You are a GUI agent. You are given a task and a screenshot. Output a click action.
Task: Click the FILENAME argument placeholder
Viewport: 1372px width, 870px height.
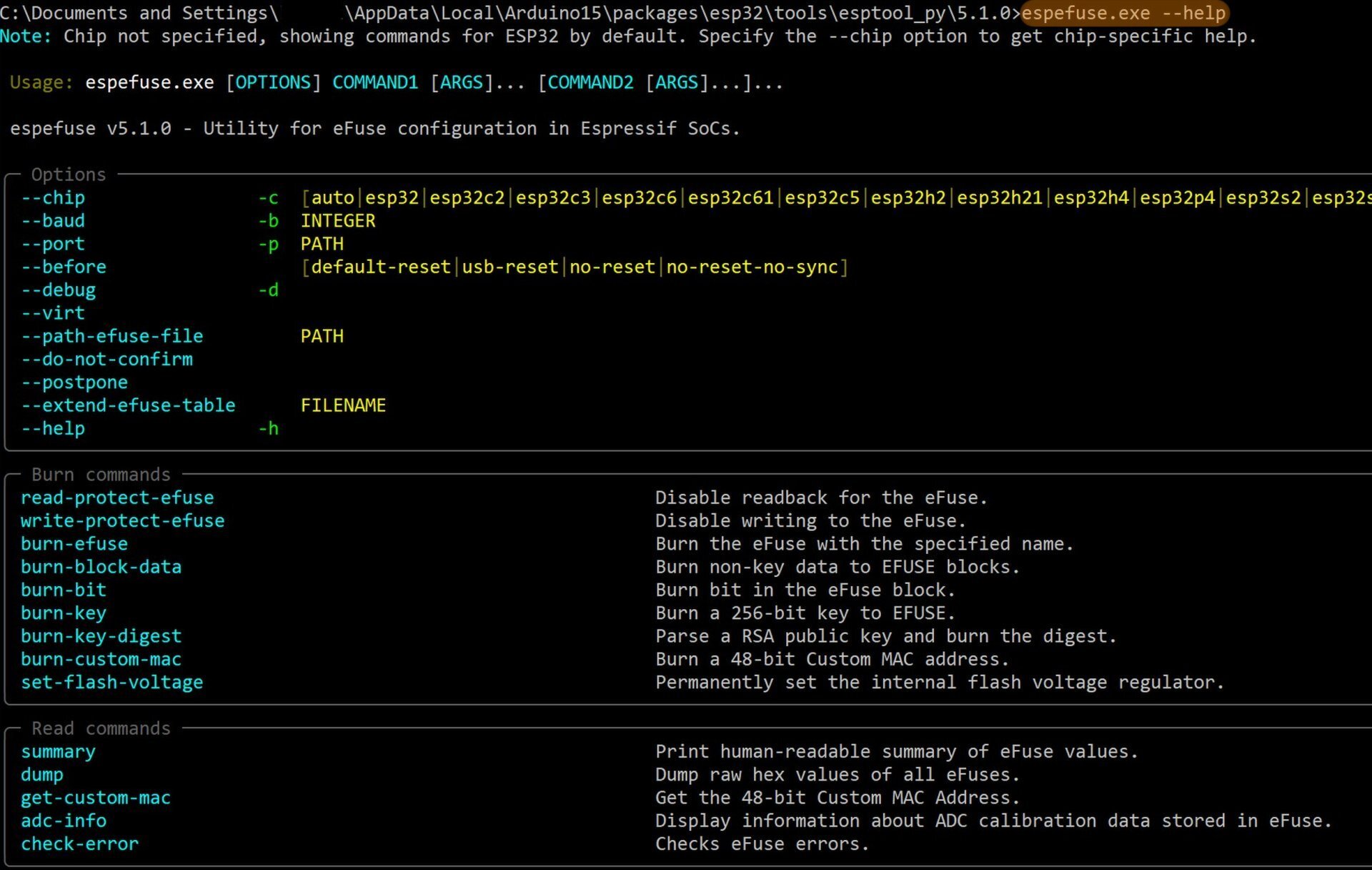tap(343, 406)
